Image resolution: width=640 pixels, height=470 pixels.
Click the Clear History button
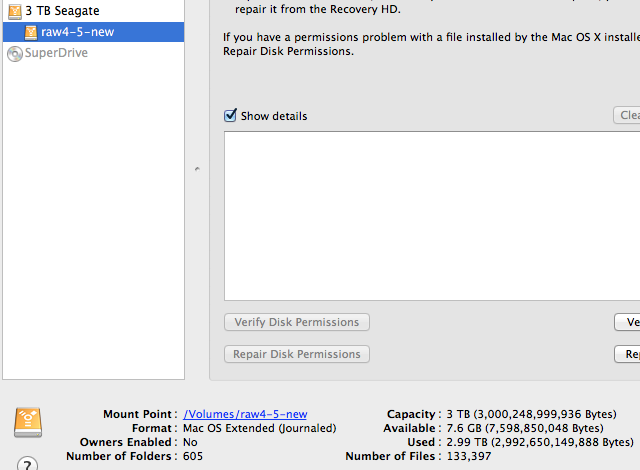627,115
